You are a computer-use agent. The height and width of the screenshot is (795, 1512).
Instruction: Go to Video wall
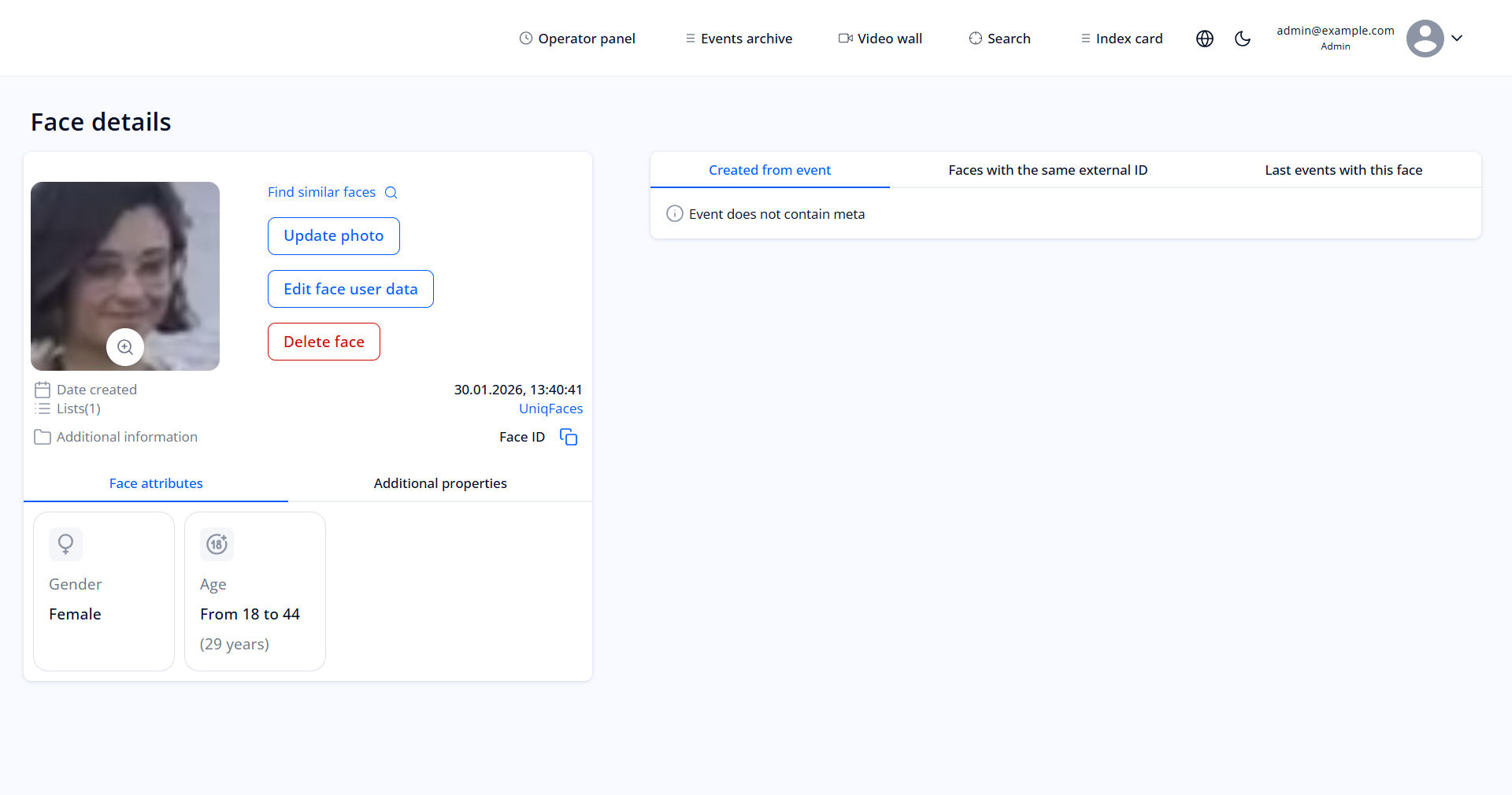tap(880, 39)
